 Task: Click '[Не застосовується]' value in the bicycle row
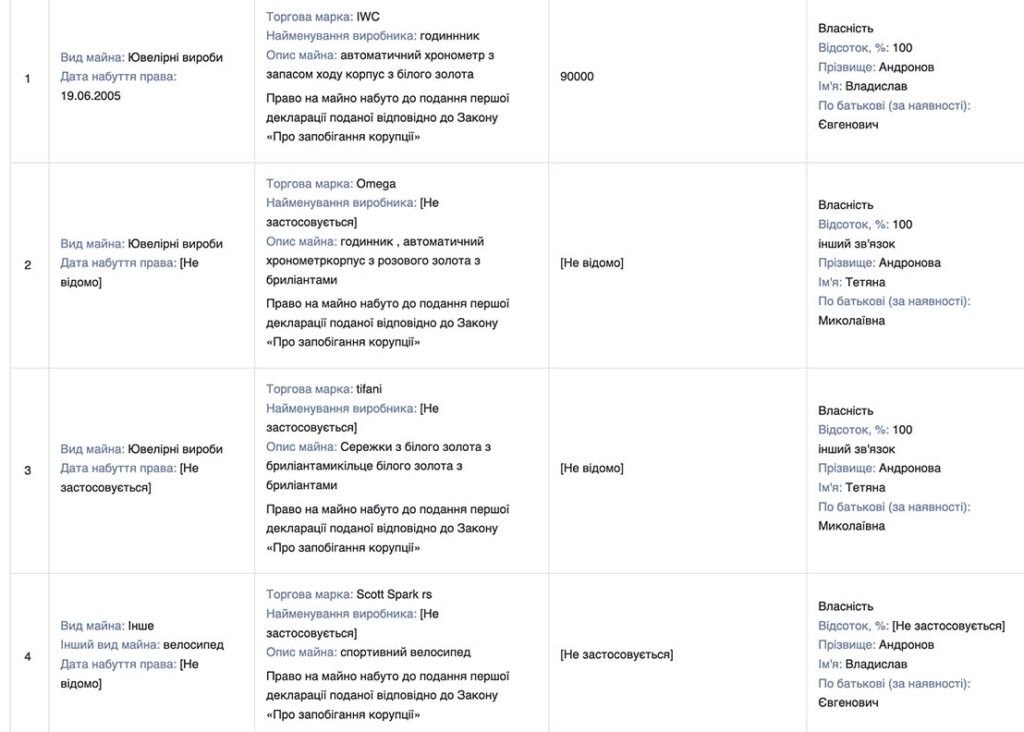(616, 655)
